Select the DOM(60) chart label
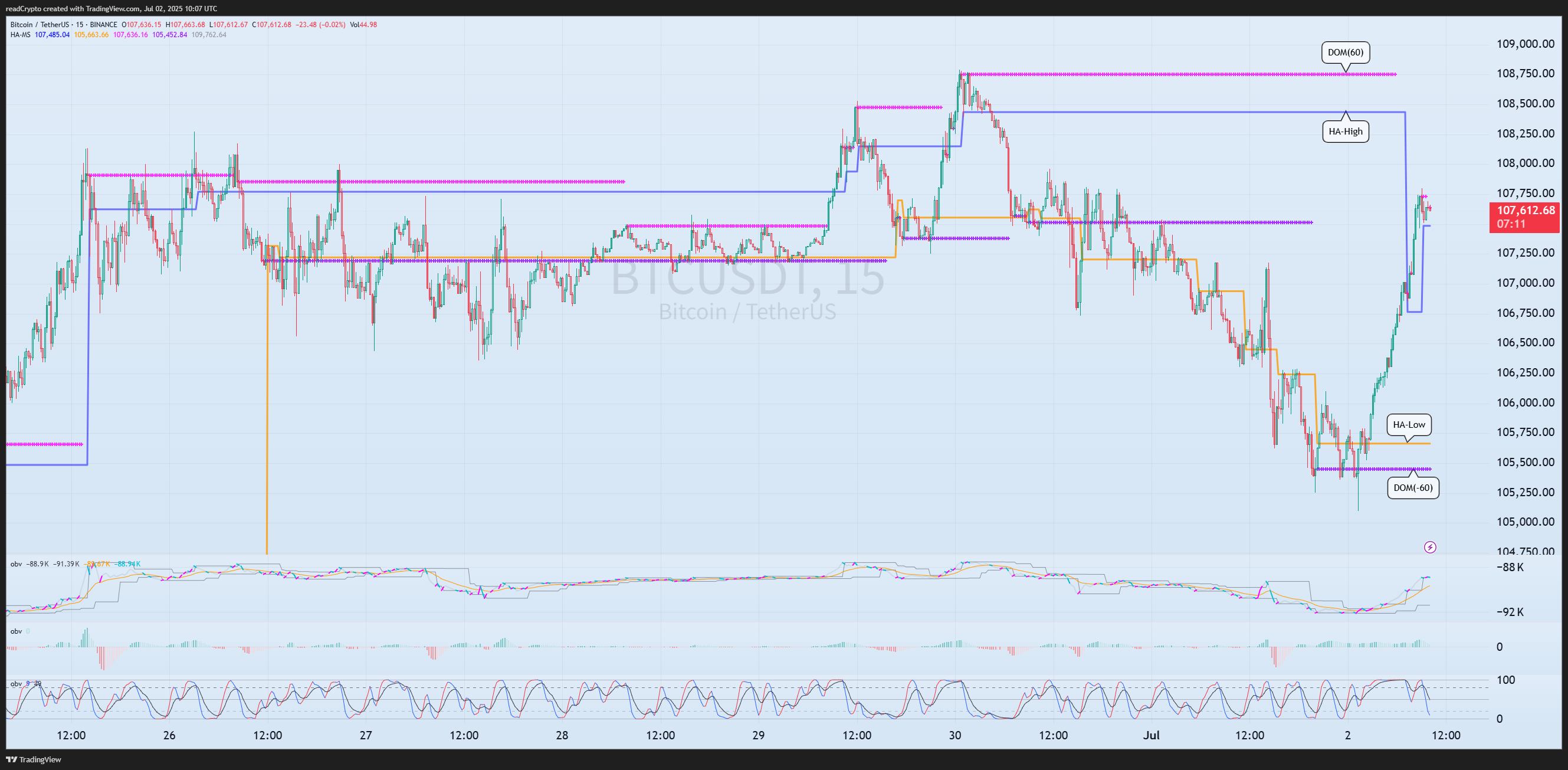Viewport: 1568px width, 770px height. tap(1345, 53)
